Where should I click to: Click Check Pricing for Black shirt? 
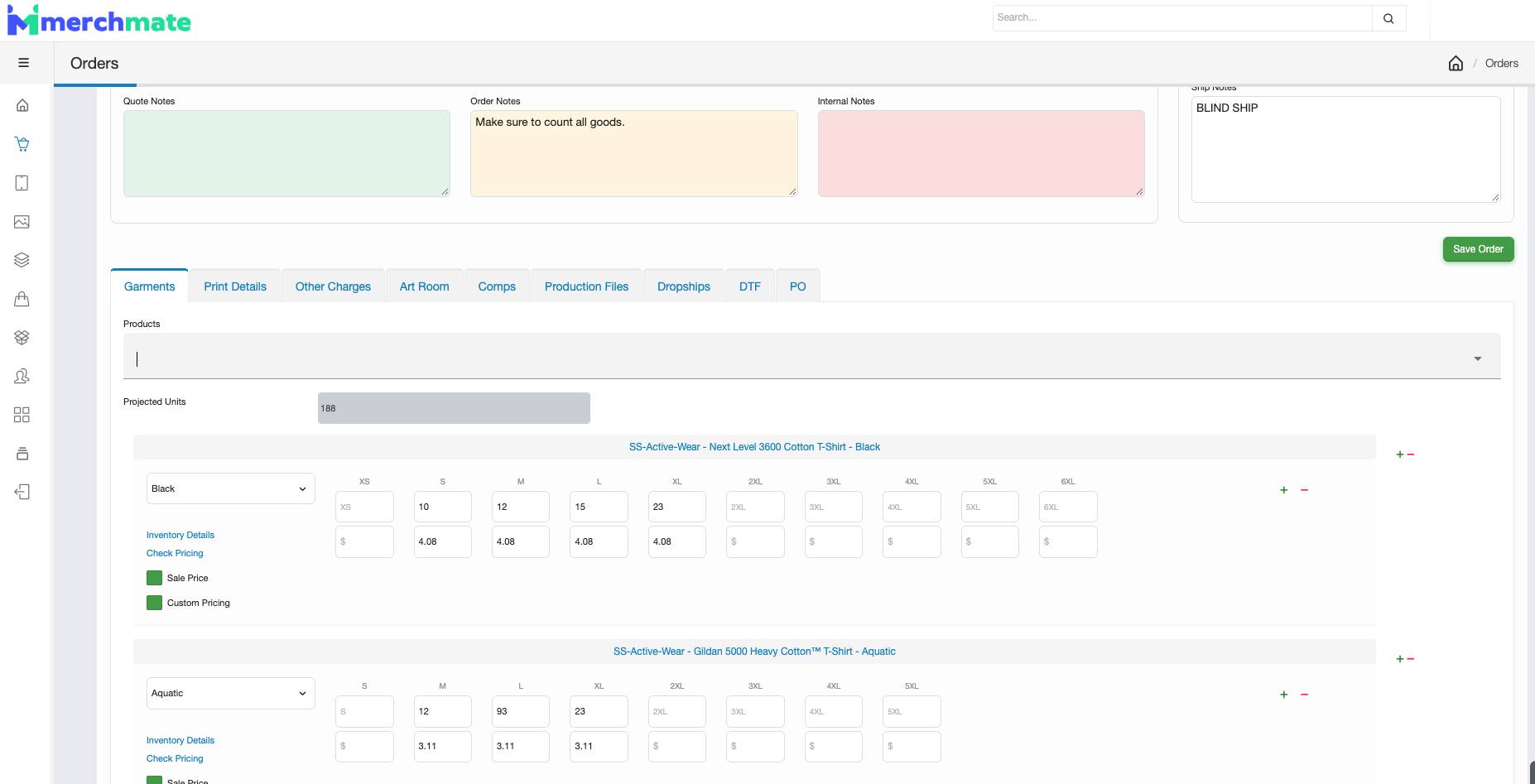pos(175,553)
